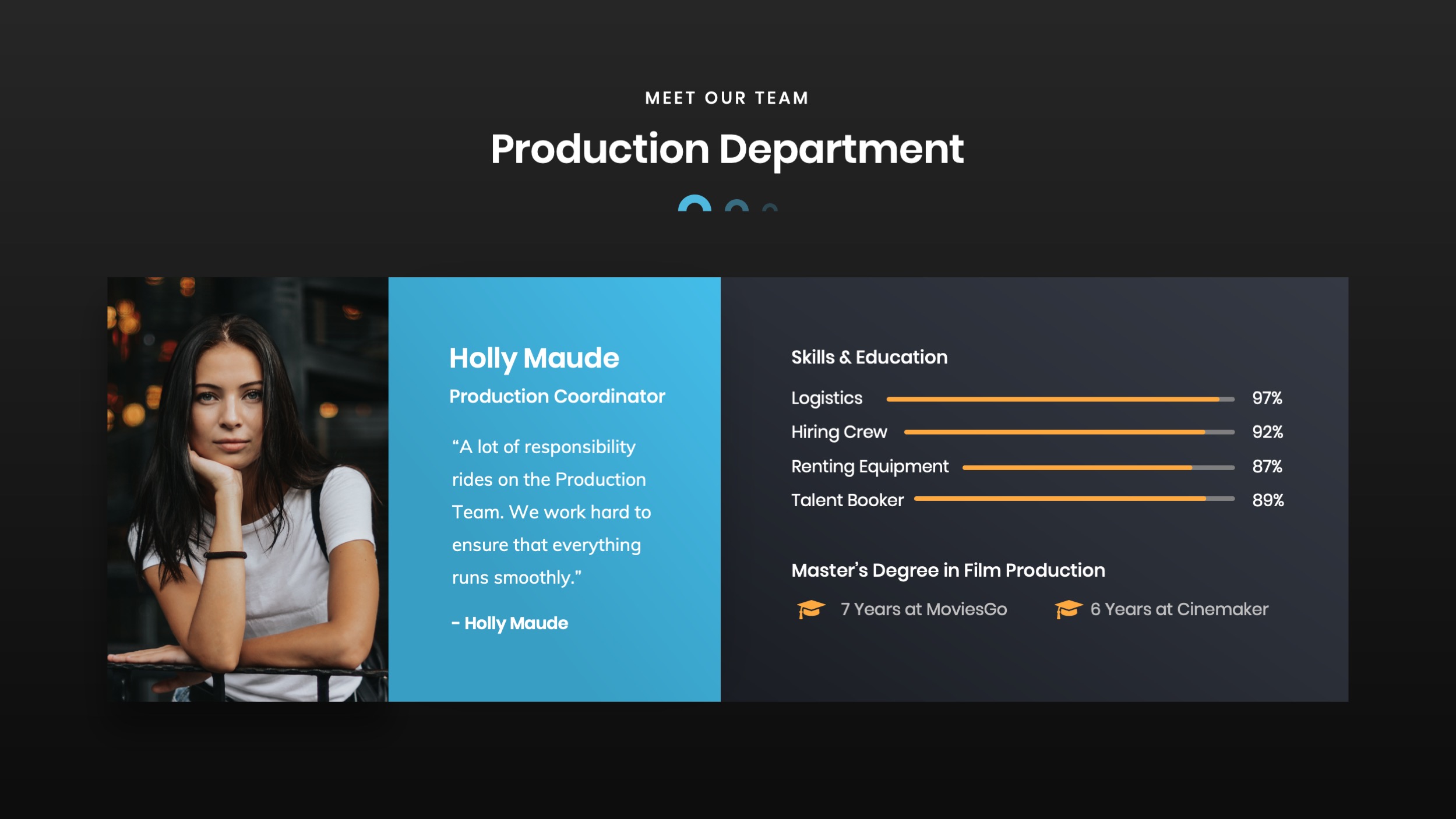Click the quote signature '- Holly Maude'
Viewport: 1456px width, 819px height.
(509, 623)
